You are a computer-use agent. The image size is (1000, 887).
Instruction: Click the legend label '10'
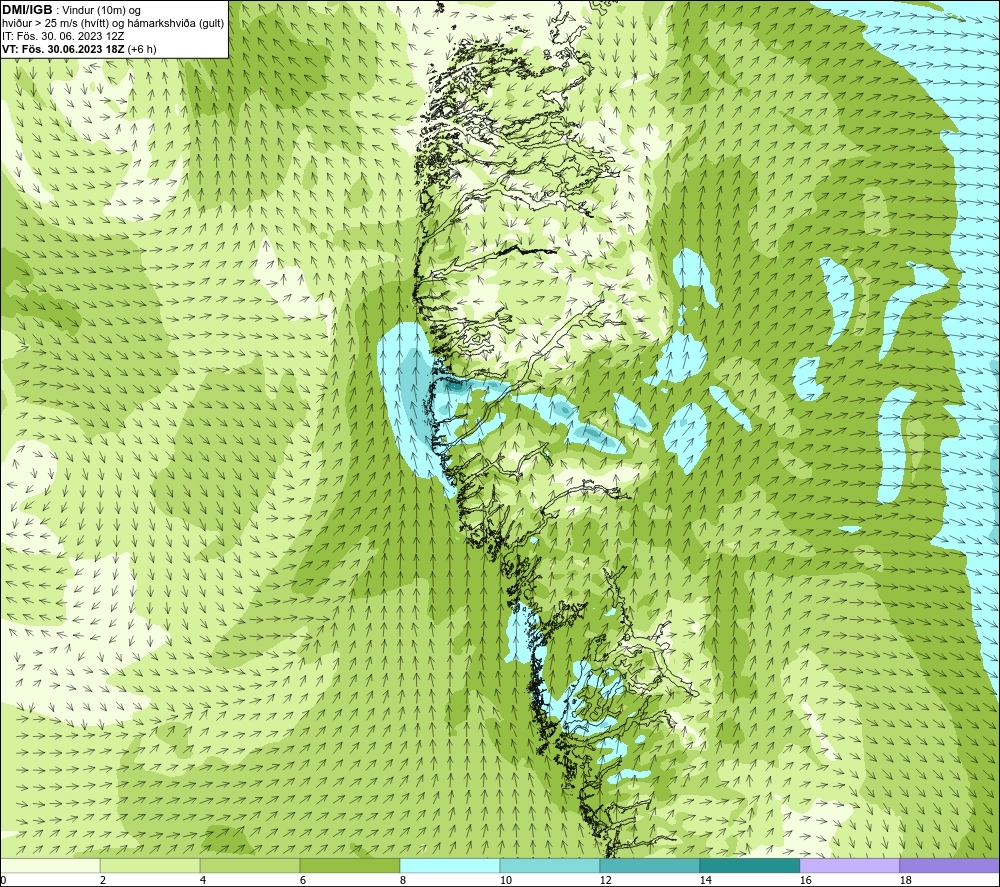pos(506,881)
